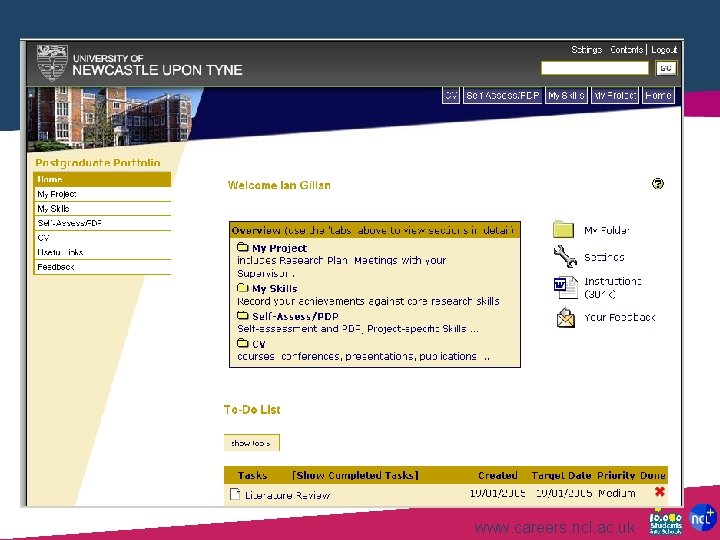Viewport: 720px width, 540px height.
Task: Select CV in the sidebar menu
Action: click(x=102, y=238)
